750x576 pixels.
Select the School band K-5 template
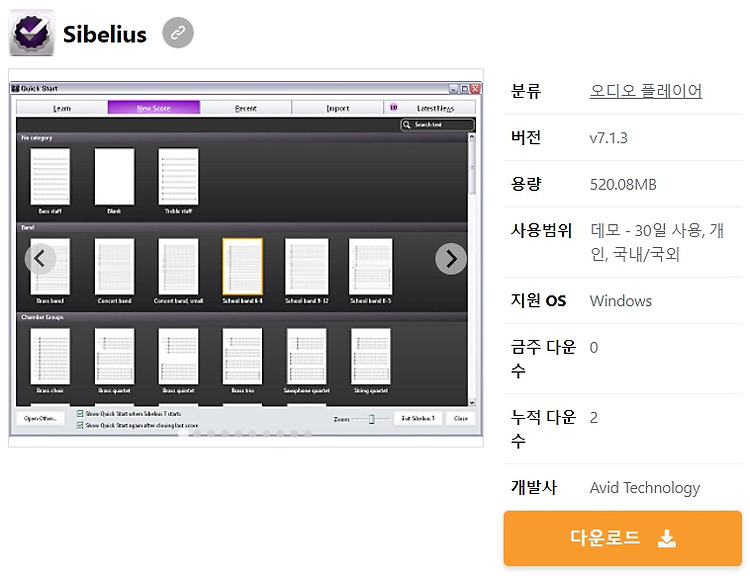(371, 266)
